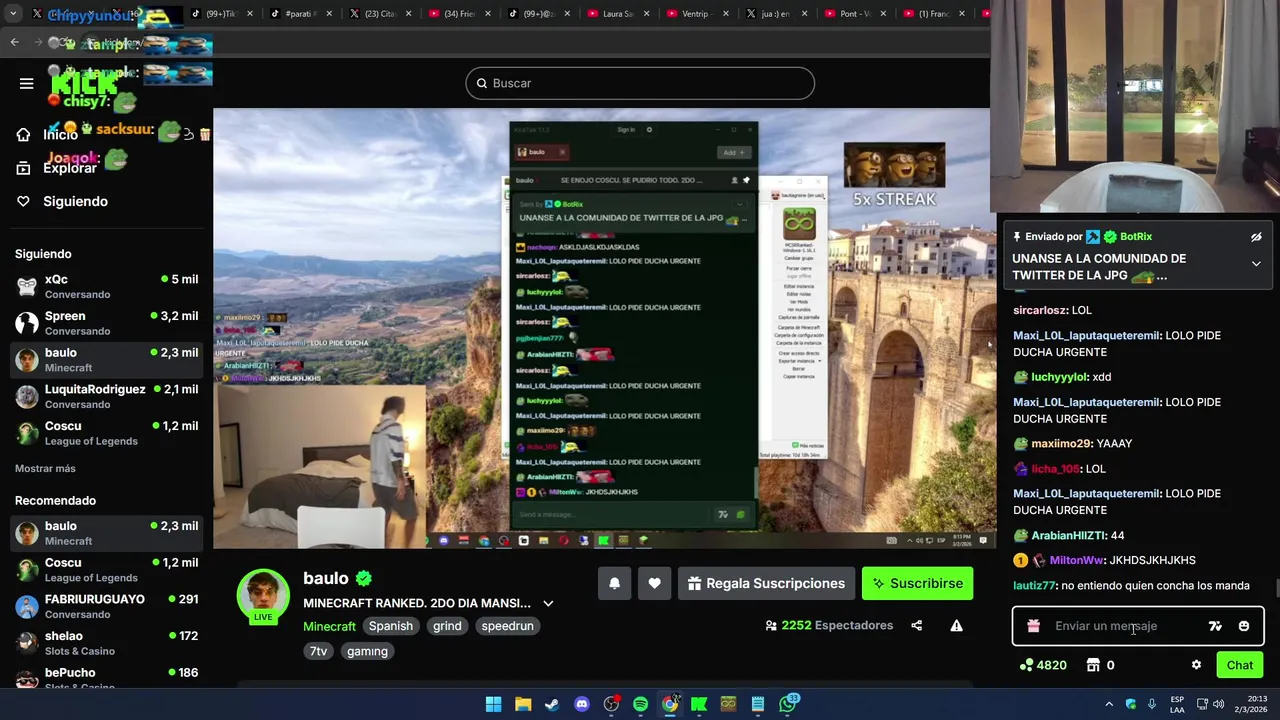The height and width of the screenshot is (720, 1280).
Task: Open Windows Start menu
Action: (x=493, y=704)
